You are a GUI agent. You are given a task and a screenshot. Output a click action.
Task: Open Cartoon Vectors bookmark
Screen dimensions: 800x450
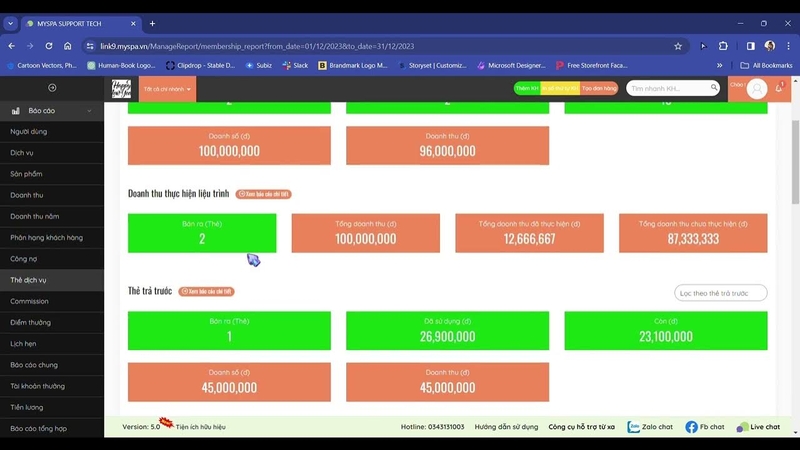pos(41,65)
